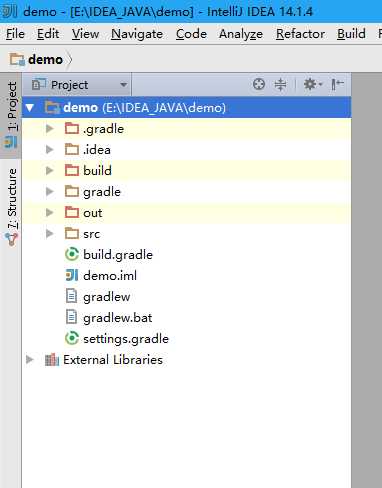This screenshot has width=382, height=488.
Task: Click the demo.iml module file icon
Action: [72, 275]
